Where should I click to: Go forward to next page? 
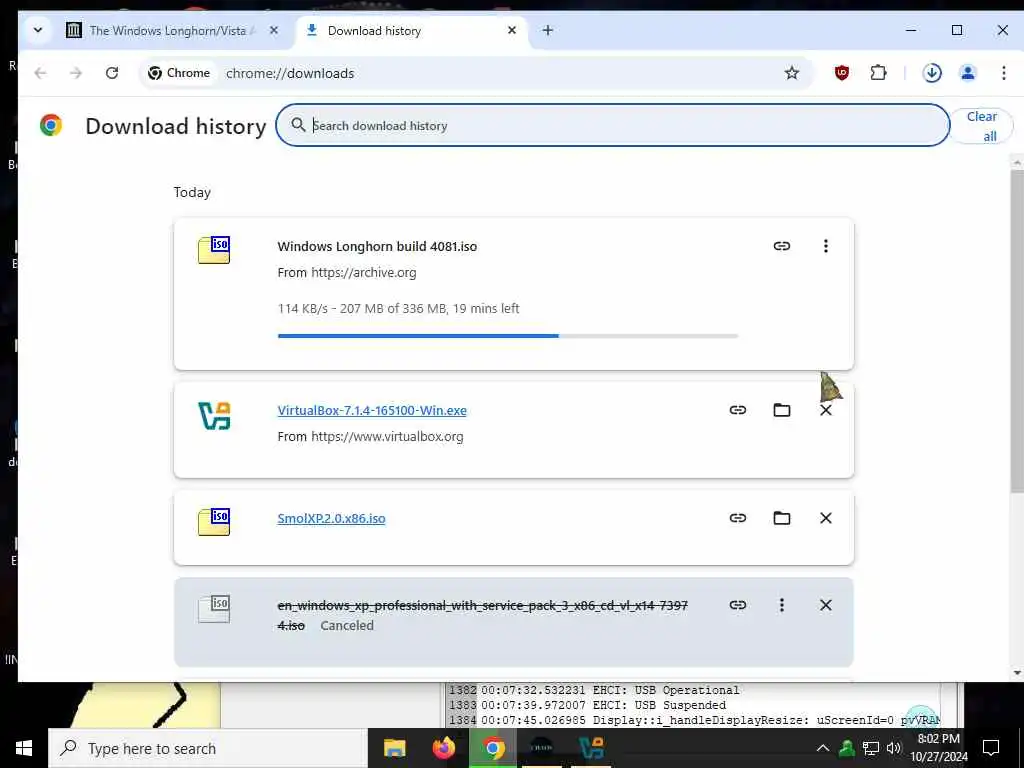tap(76, 73)
